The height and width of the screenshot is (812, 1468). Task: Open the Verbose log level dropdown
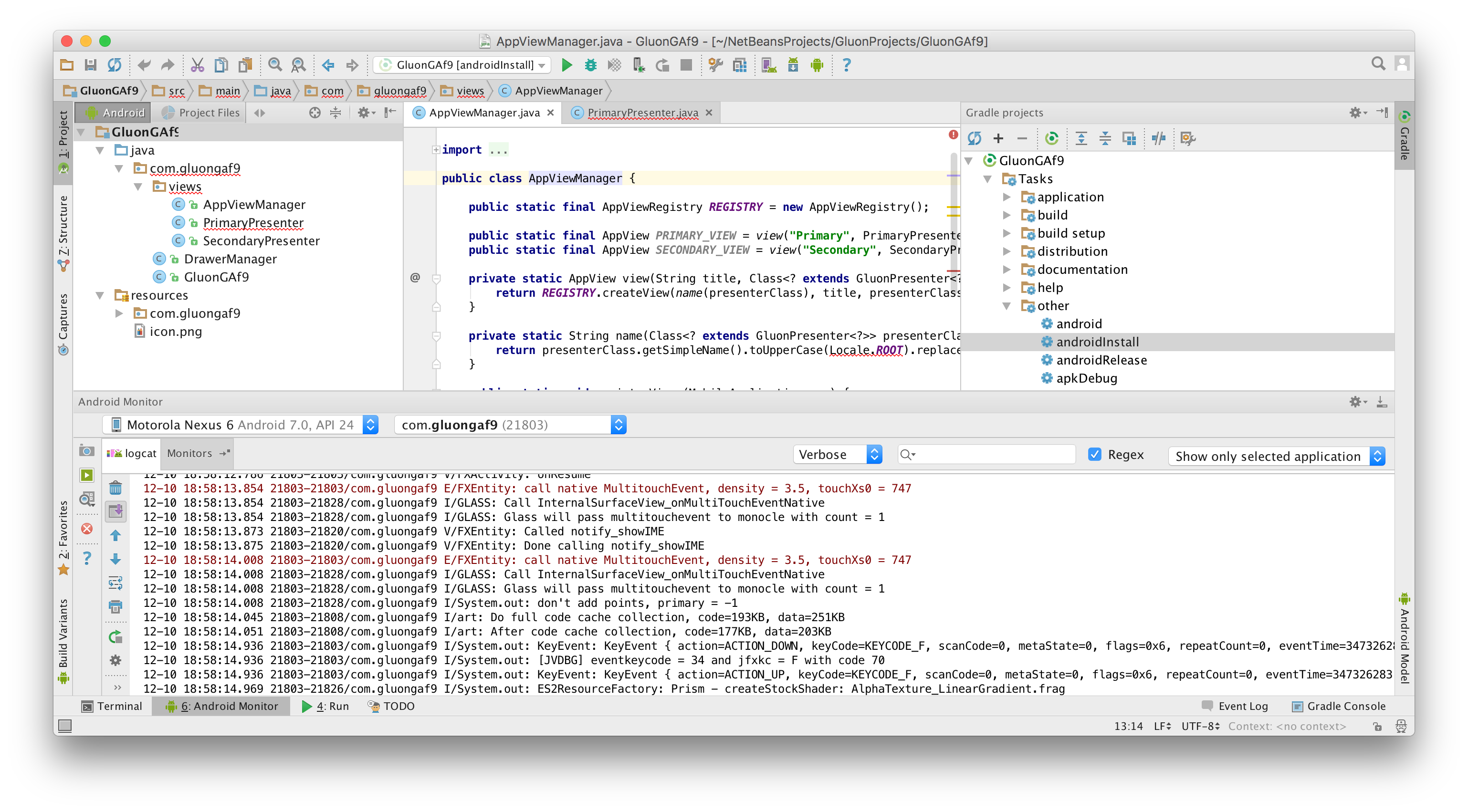[x=838, y=454]
